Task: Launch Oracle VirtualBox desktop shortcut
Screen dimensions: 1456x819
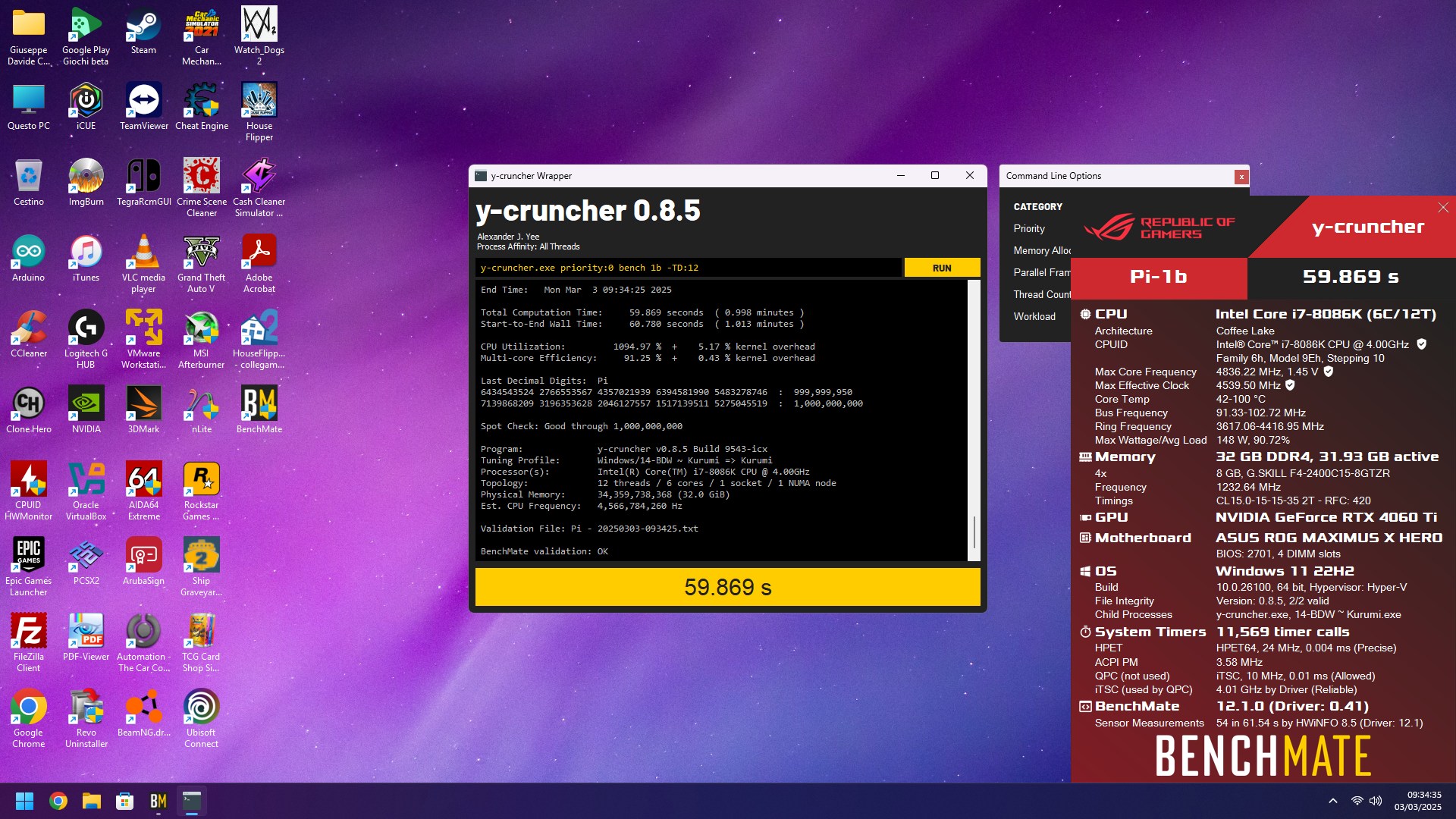Action: (86, 491)
